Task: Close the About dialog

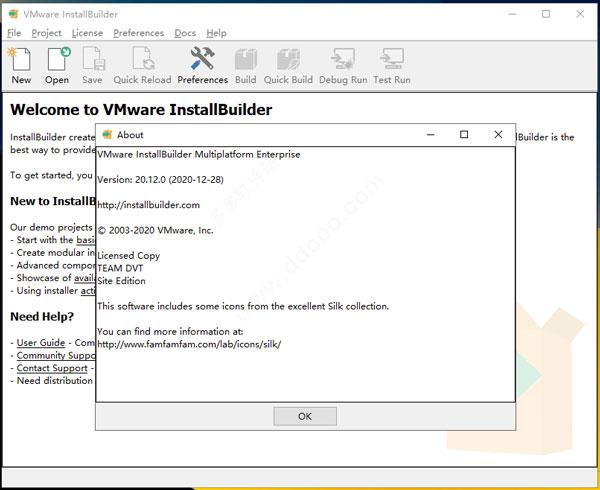Action: (x=498, y=135)
